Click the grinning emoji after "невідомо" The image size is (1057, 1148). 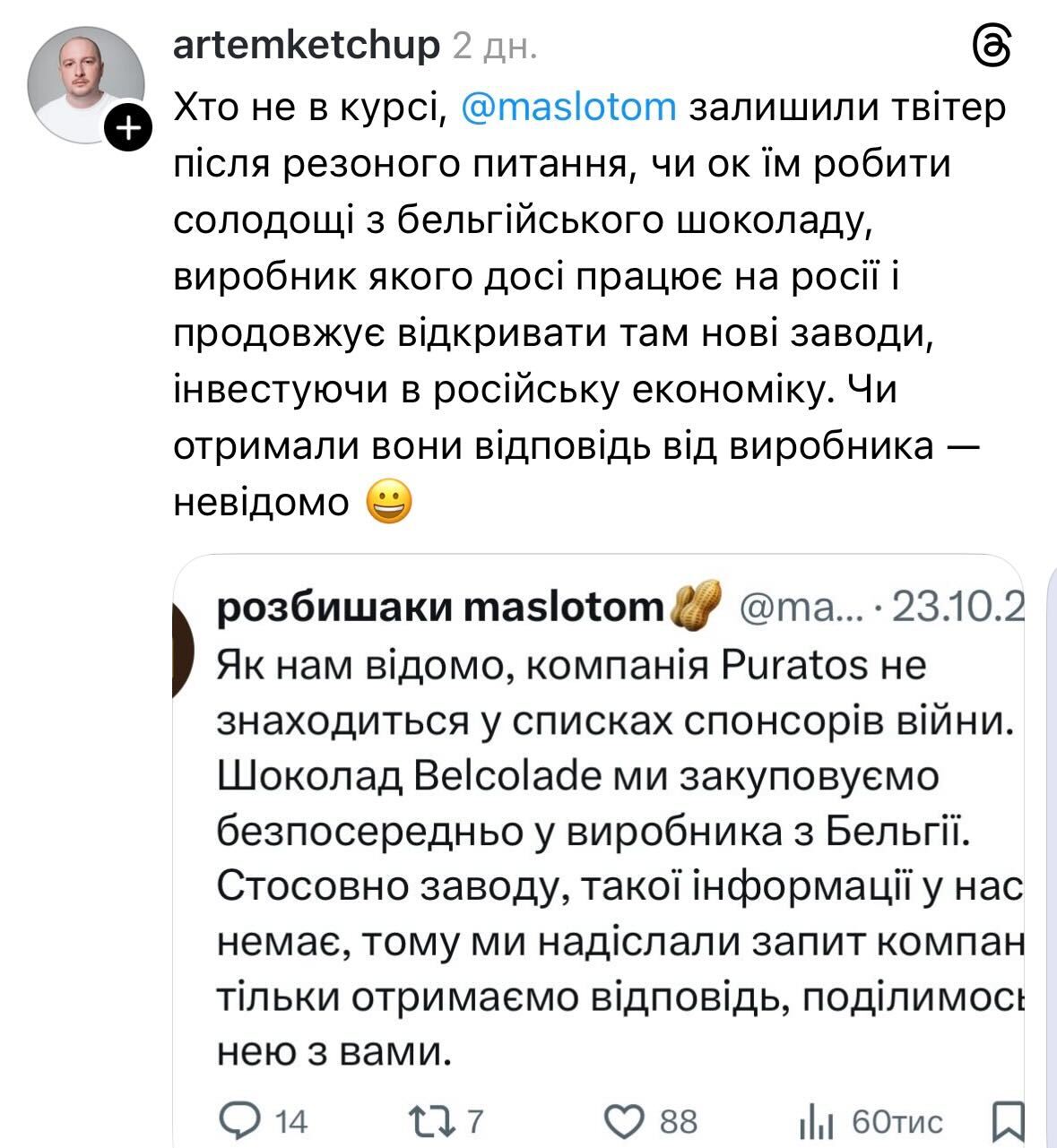coord(390,503)
